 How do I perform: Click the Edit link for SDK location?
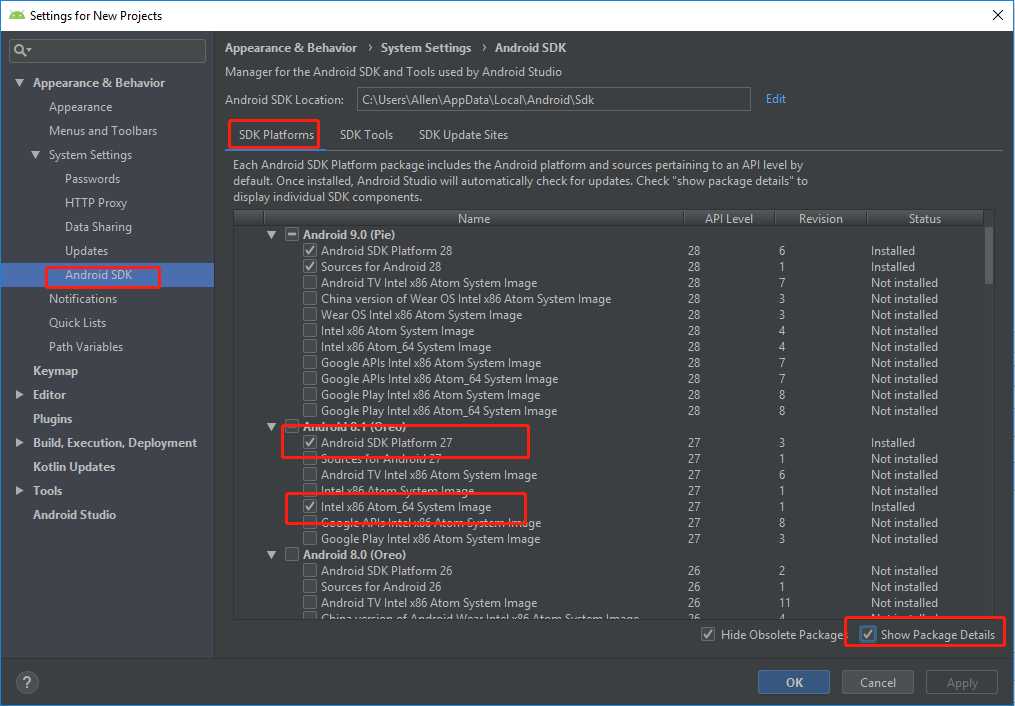[775, 99]
